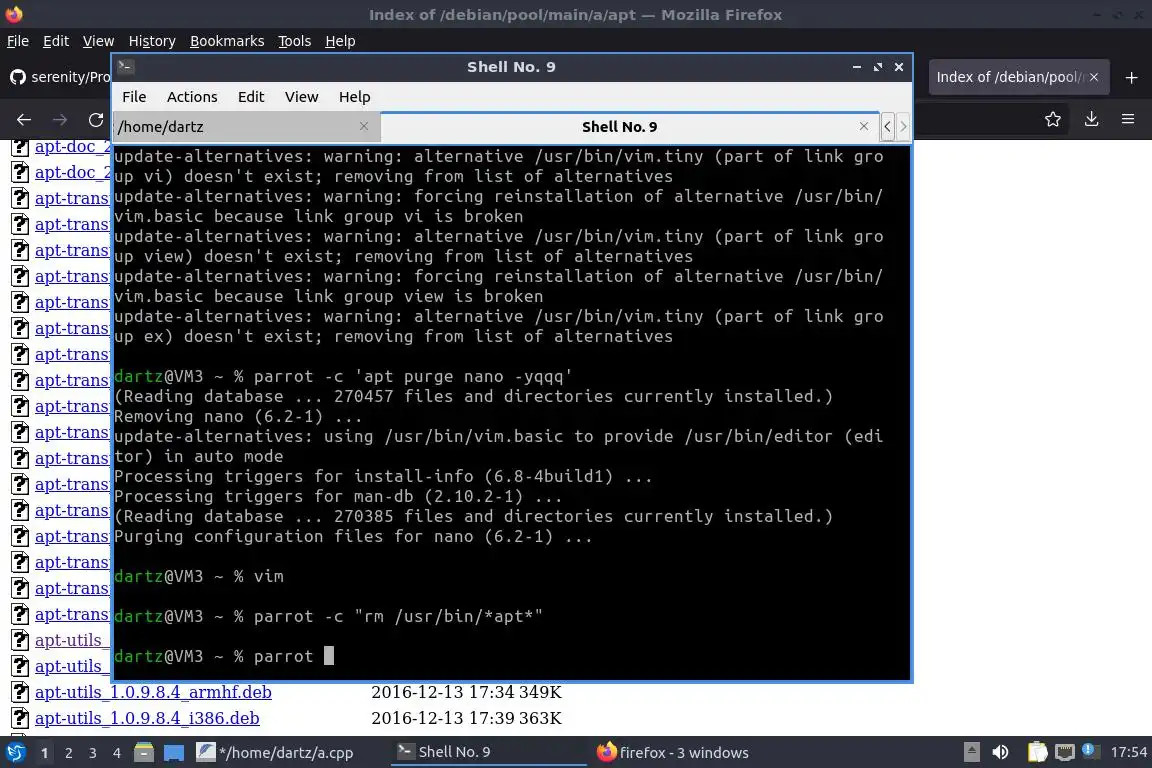1152x768 pixels.
Task: Open Firefox Edit menu
Action: (56, 41)
